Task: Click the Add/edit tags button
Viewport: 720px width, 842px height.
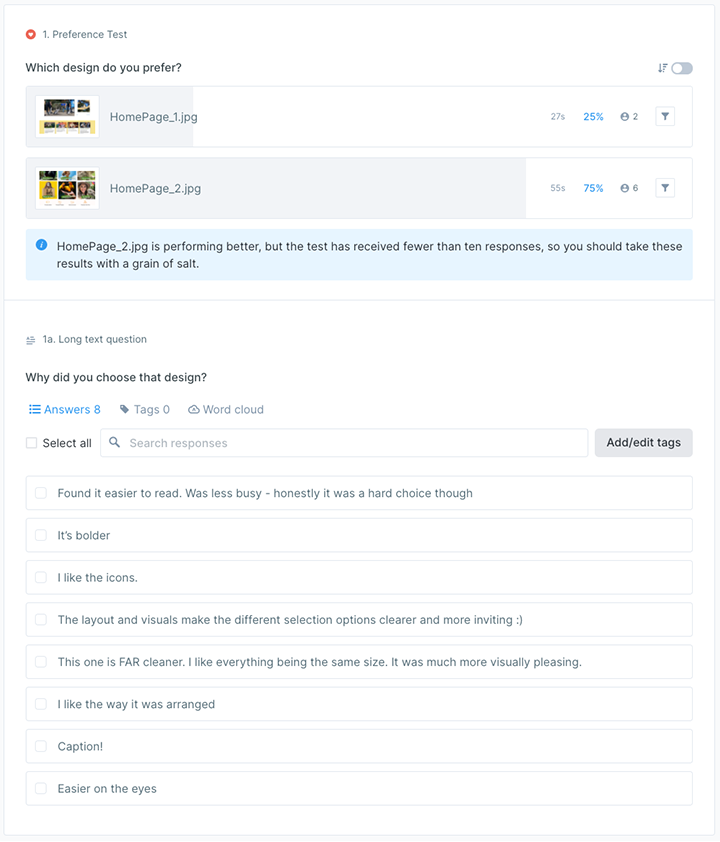Action: (x=643, y=442)
